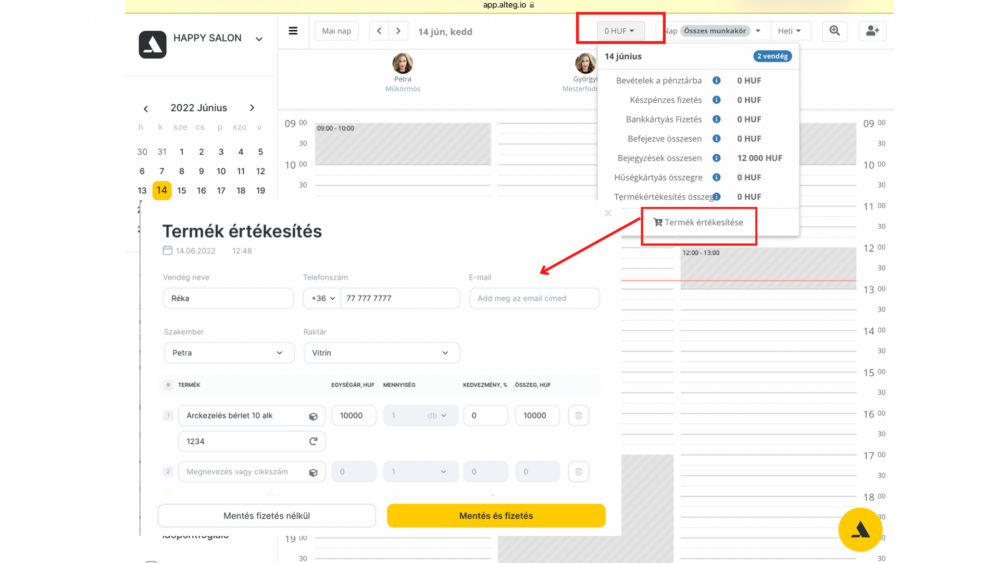Image resolution: width=1000 pixels, height=563 pixels.
Task: Info icon next to Befejezve összesen
Action: coord(716,138)
